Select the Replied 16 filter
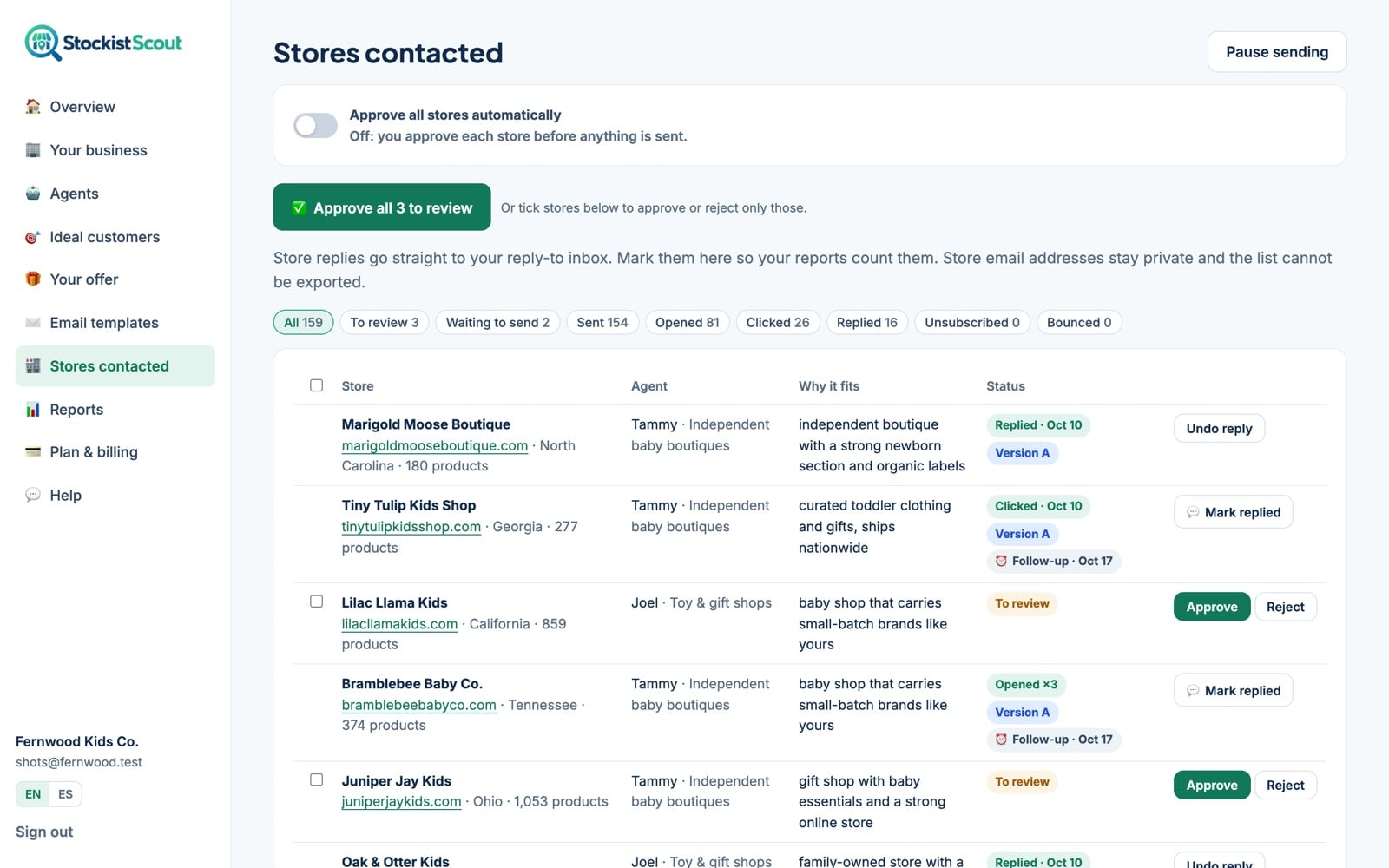 click(866, 322)
